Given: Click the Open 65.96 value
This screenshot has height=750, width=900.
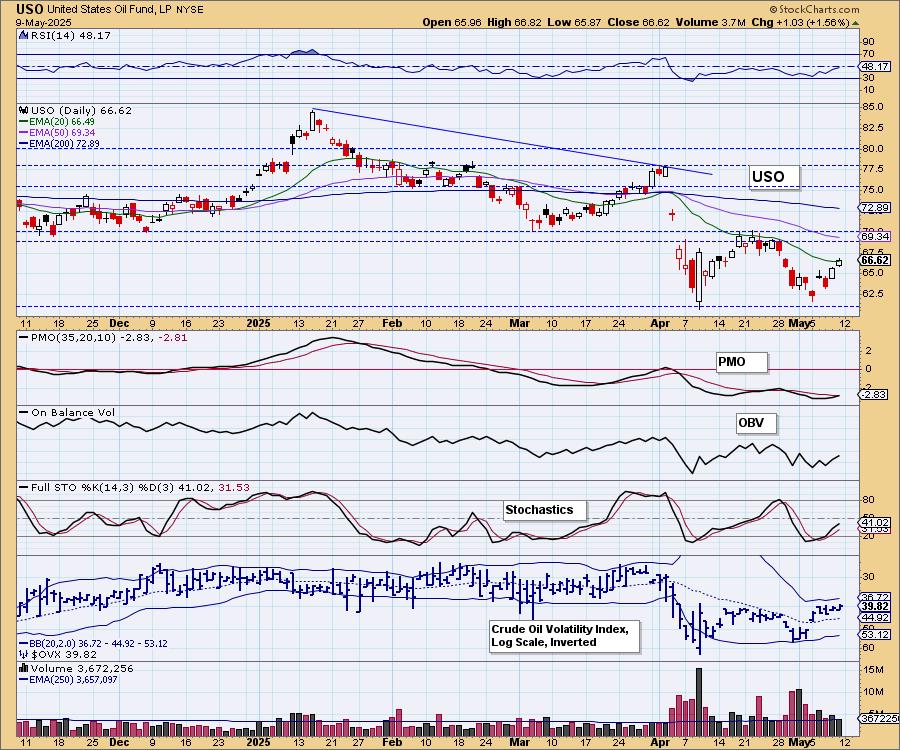Looking at the screenshot, I should click(452, 22).
